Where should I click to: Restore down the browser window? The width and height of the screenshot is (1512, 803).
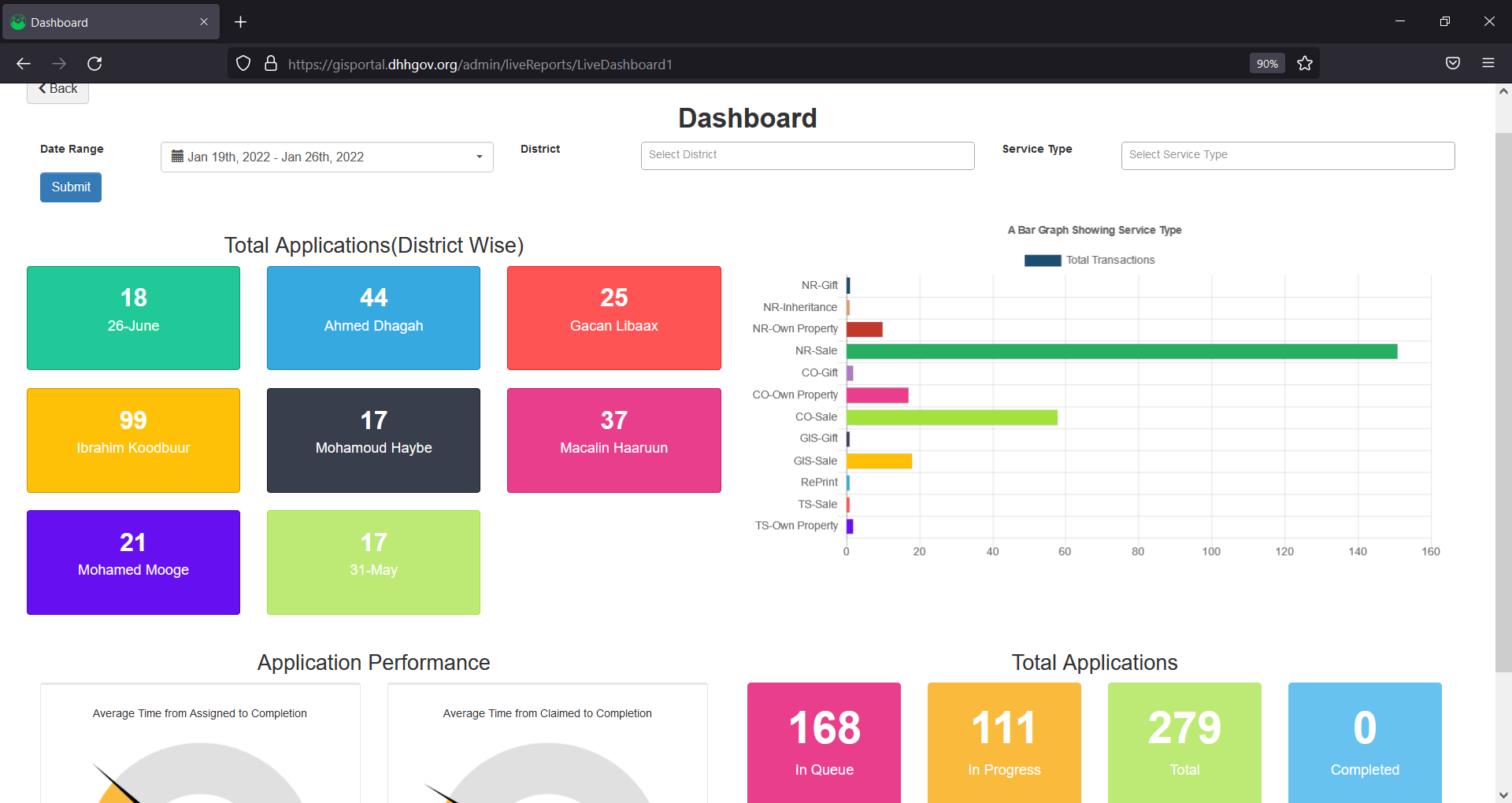[1444, 21]
